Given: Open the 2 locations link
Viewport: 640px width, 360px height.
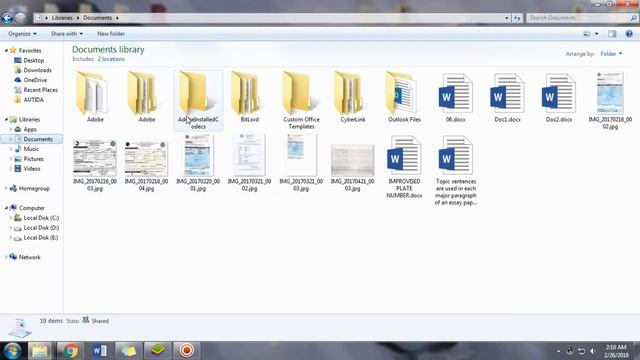Looking at the screenshot, I should pos(111,59).
